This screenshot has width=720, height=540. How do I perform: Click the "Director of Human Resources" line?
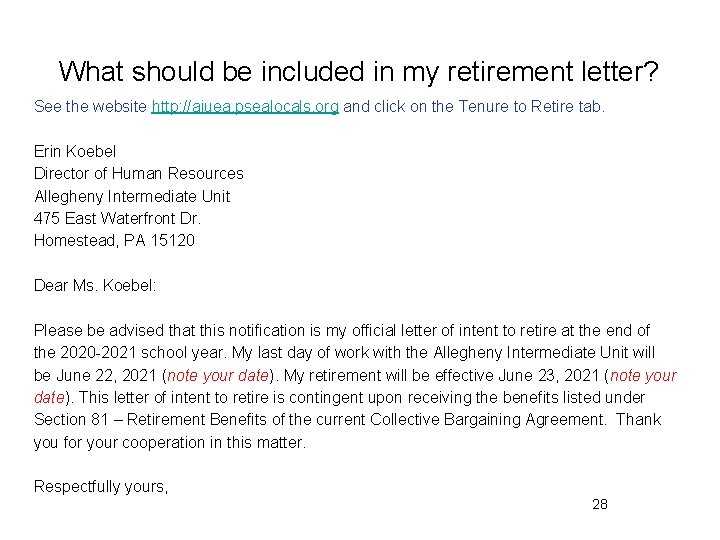tap(138, 173)
